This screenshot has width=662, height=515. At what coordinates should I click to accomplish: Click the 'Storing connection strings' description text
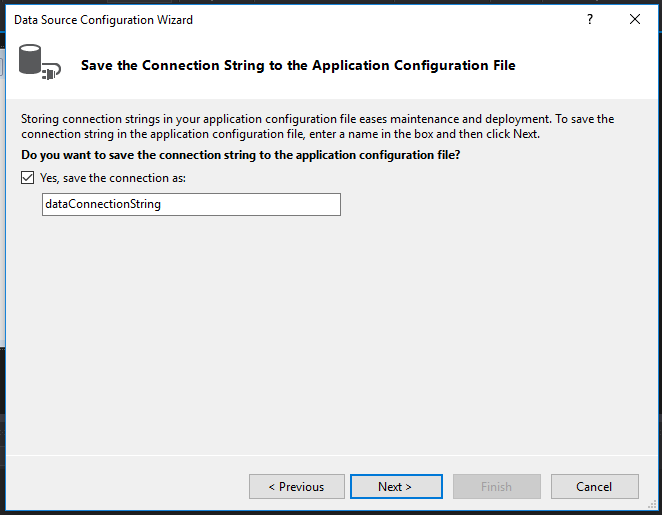tap(317, 126)
